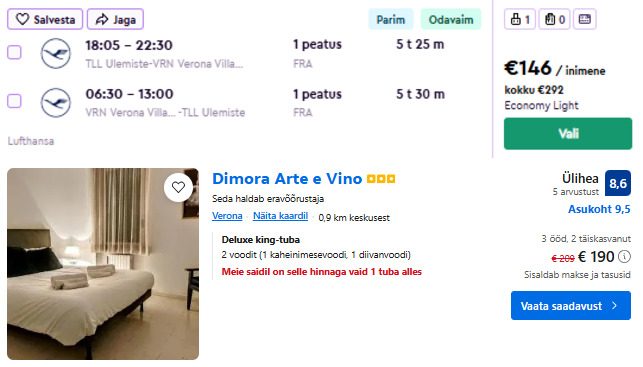Viewport: 643px width, 367px height.
Task: Click the 8,6 review score badge
Action: (x=618, y=183)
